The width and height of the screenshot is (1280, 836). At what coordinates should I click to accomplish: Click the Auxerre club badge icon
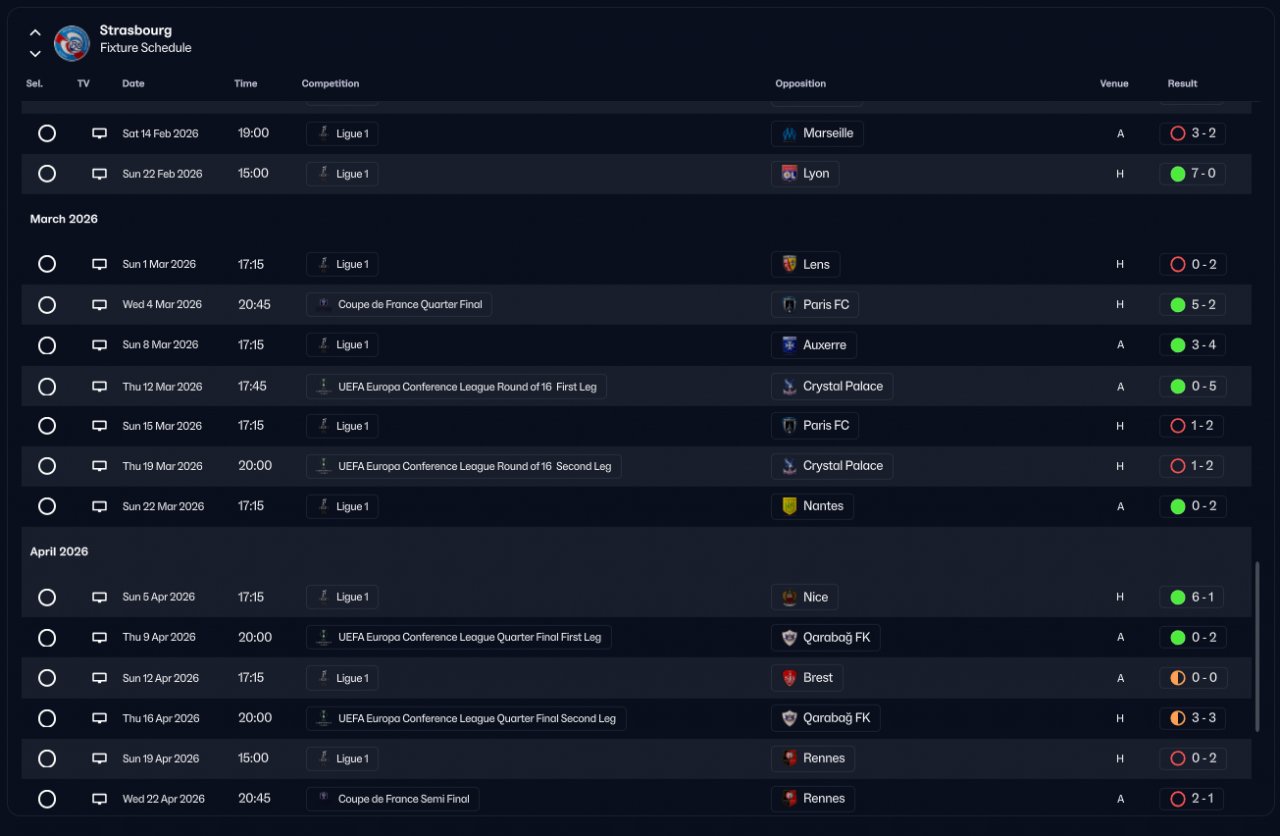[x=789, y=345]
